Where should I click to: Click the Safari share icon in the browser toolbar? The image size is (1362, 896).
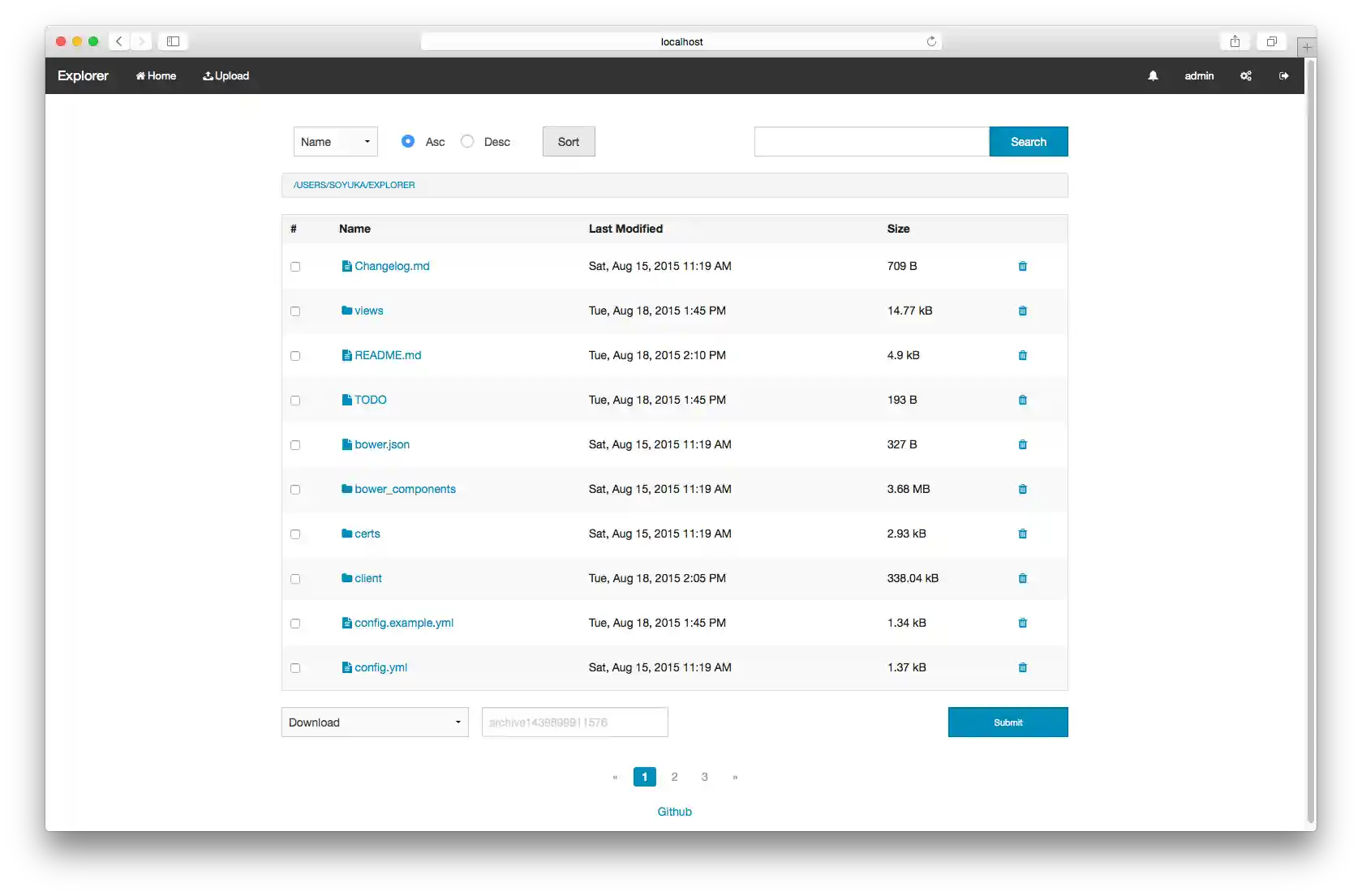click(1235, 41)
